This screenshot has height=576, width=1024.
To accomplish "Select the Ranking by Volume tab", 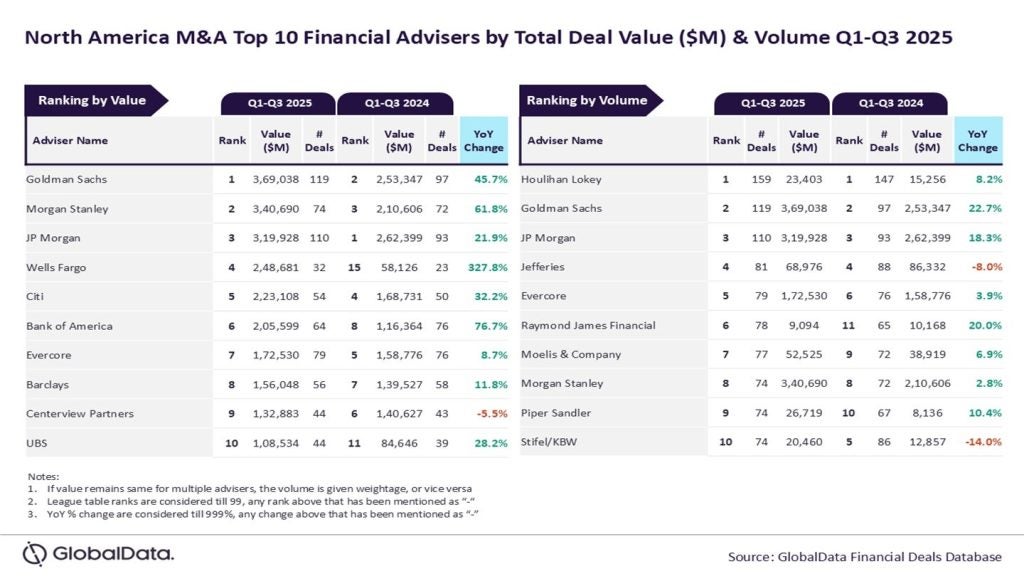I will (x=588, y=100).
